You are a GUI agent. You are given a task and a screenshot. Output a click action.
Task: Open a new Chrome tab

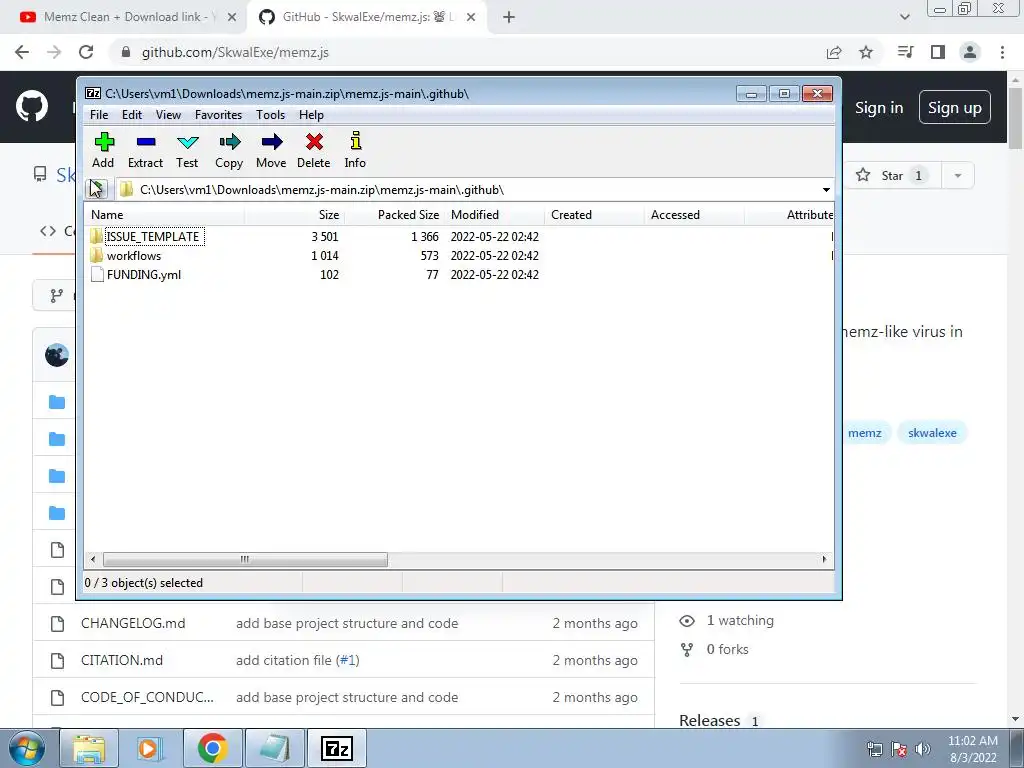point(509,18)
